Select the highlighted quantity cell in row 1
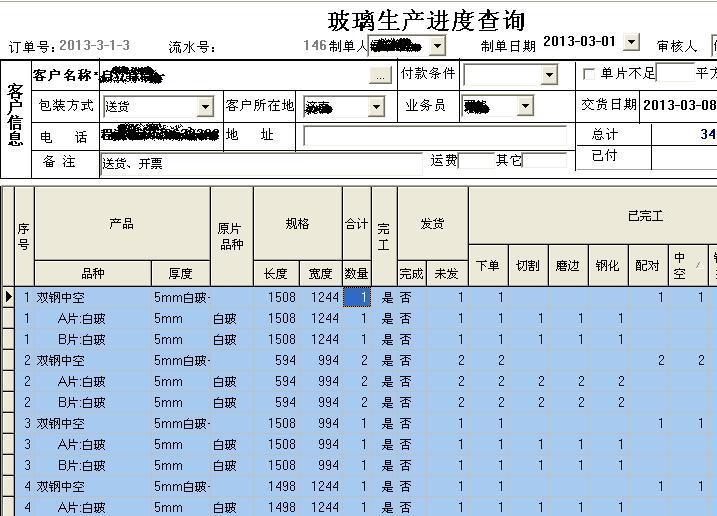 [356, 297]
